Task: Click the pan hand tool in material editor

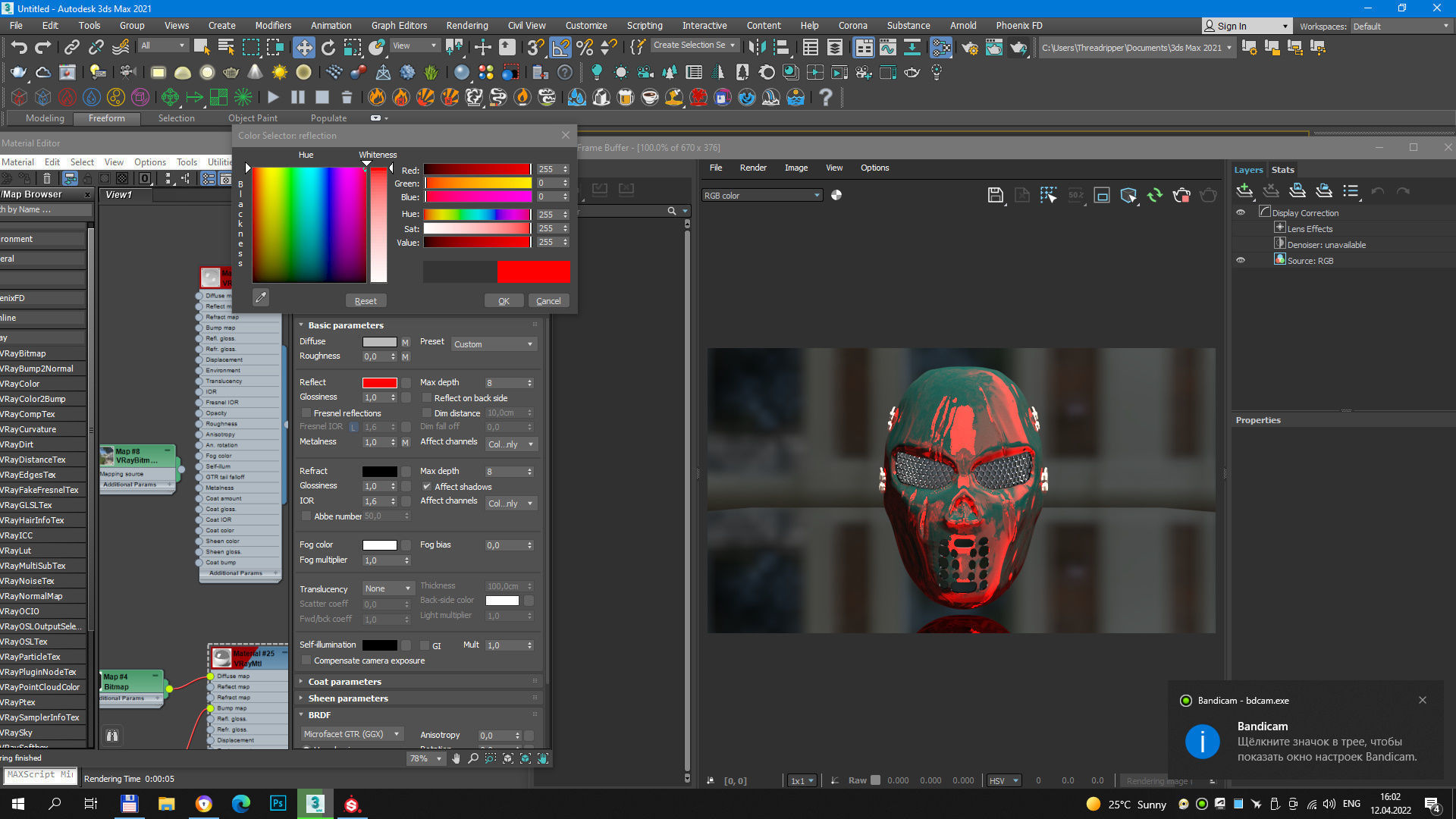Action: click(456, 758)
